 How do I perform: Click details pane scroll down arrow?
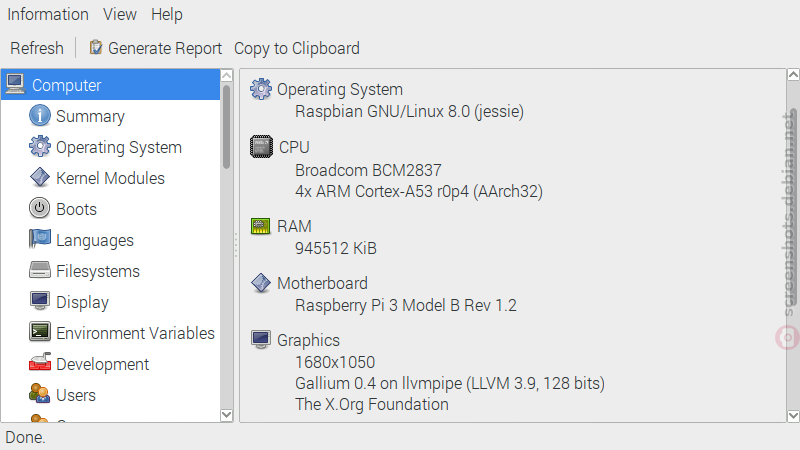793,415
